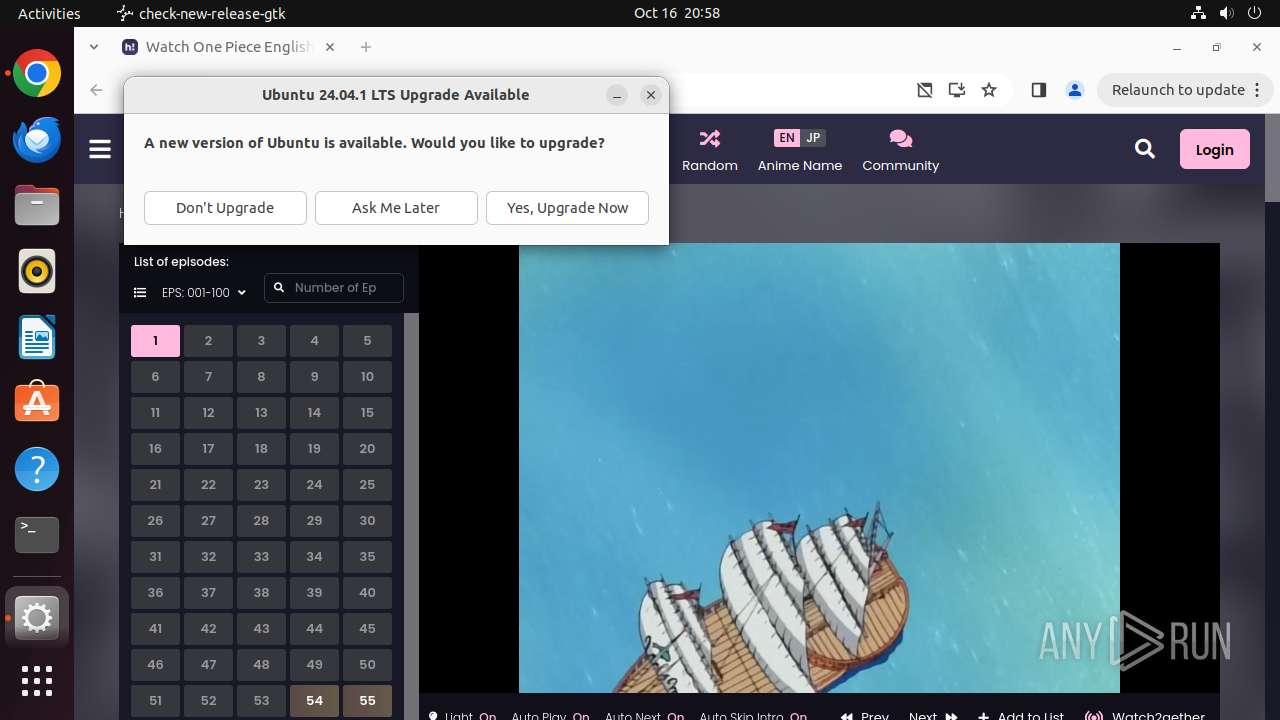Click Add to List link
Image resolution: width=1280 pixels, height=720 pixels.
[x=1020, y=716]
